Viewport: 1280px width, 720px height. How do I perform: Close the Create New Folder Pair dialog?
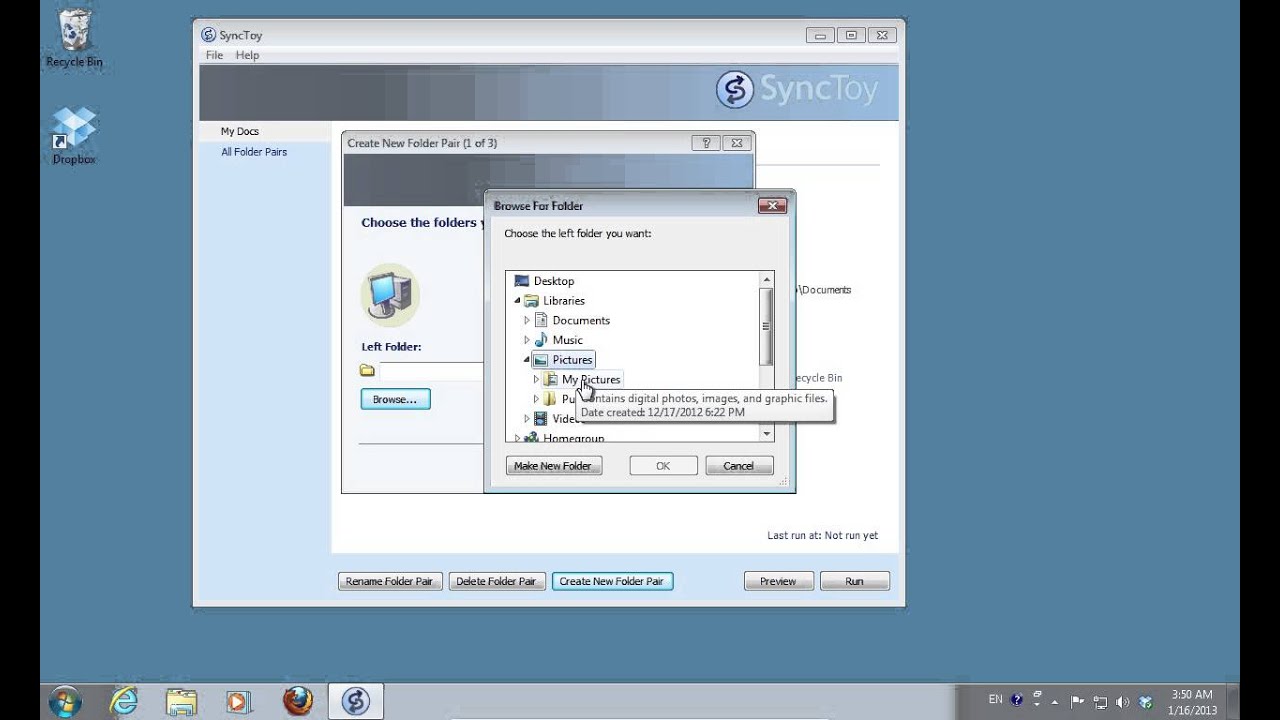click(x=736, y=143)
